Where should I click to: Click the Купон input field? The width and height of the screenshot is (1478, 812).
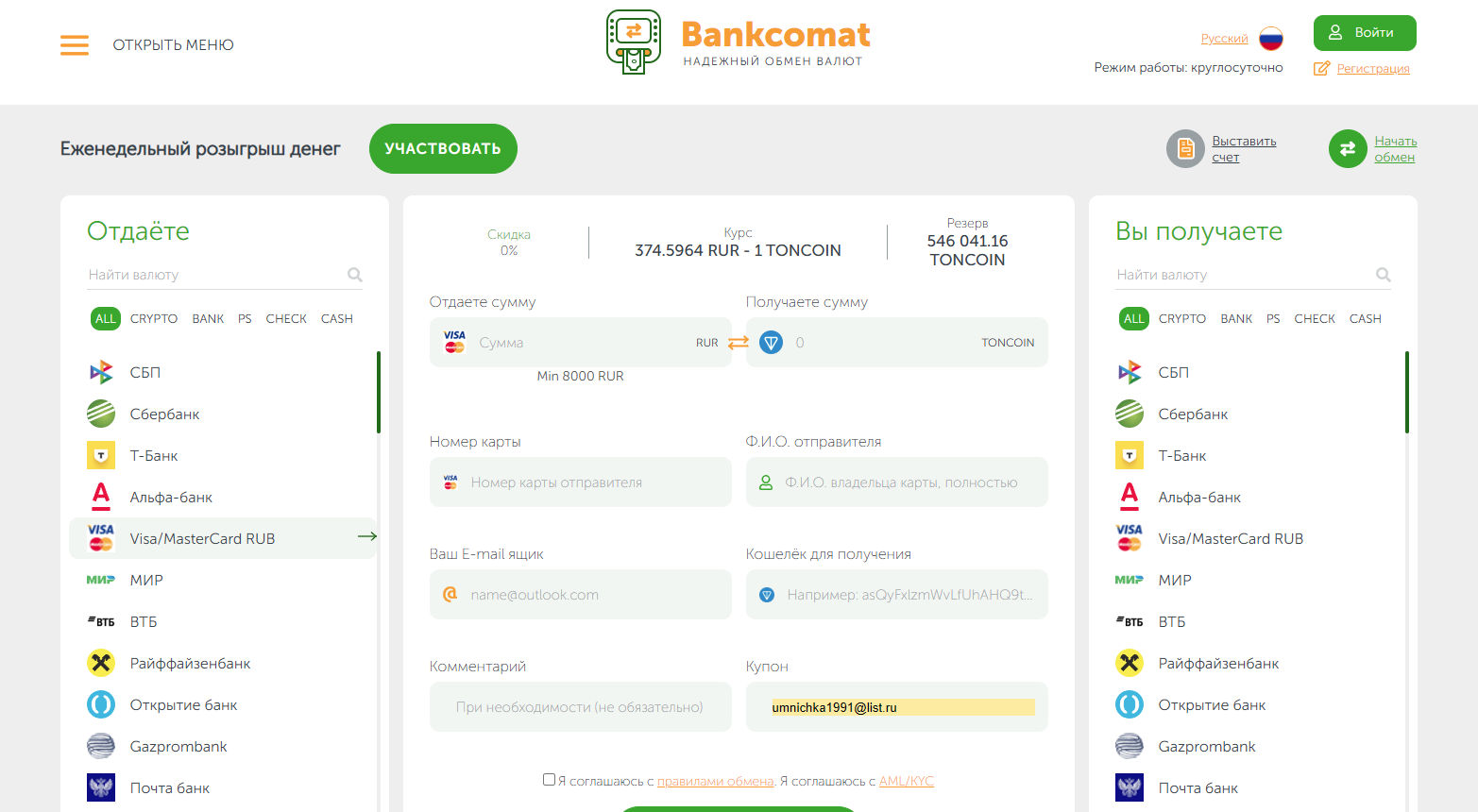897,707
